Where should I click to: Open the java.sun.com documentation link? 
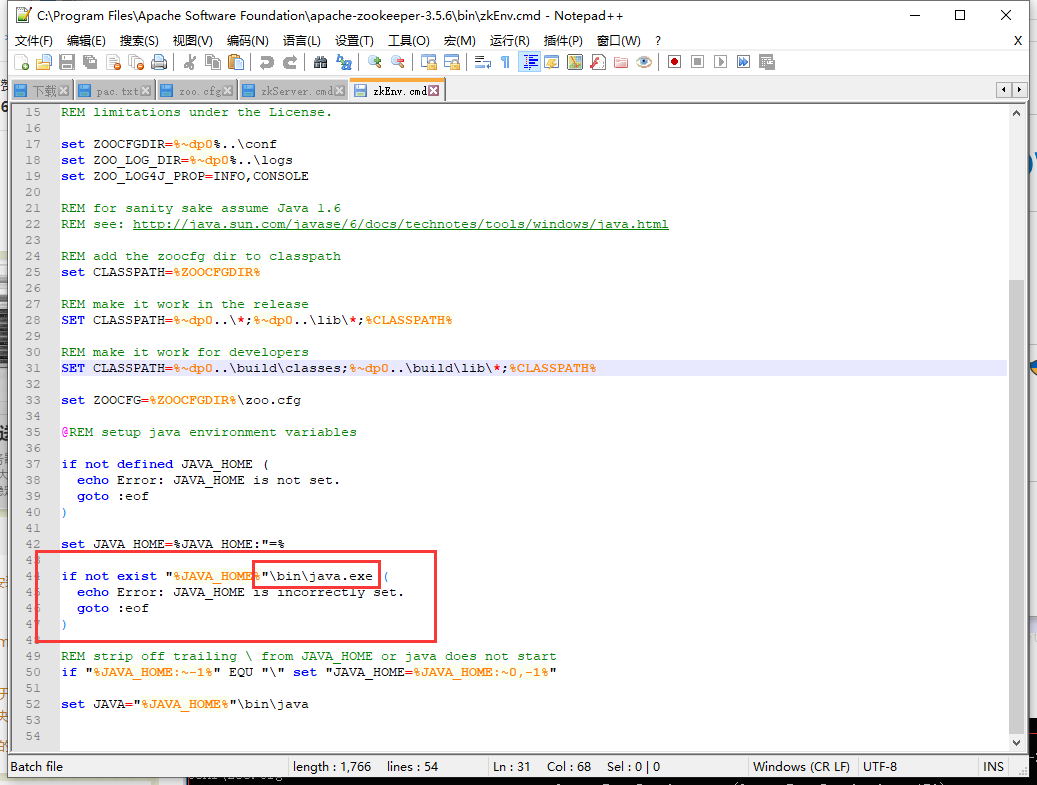click(400, 224)
